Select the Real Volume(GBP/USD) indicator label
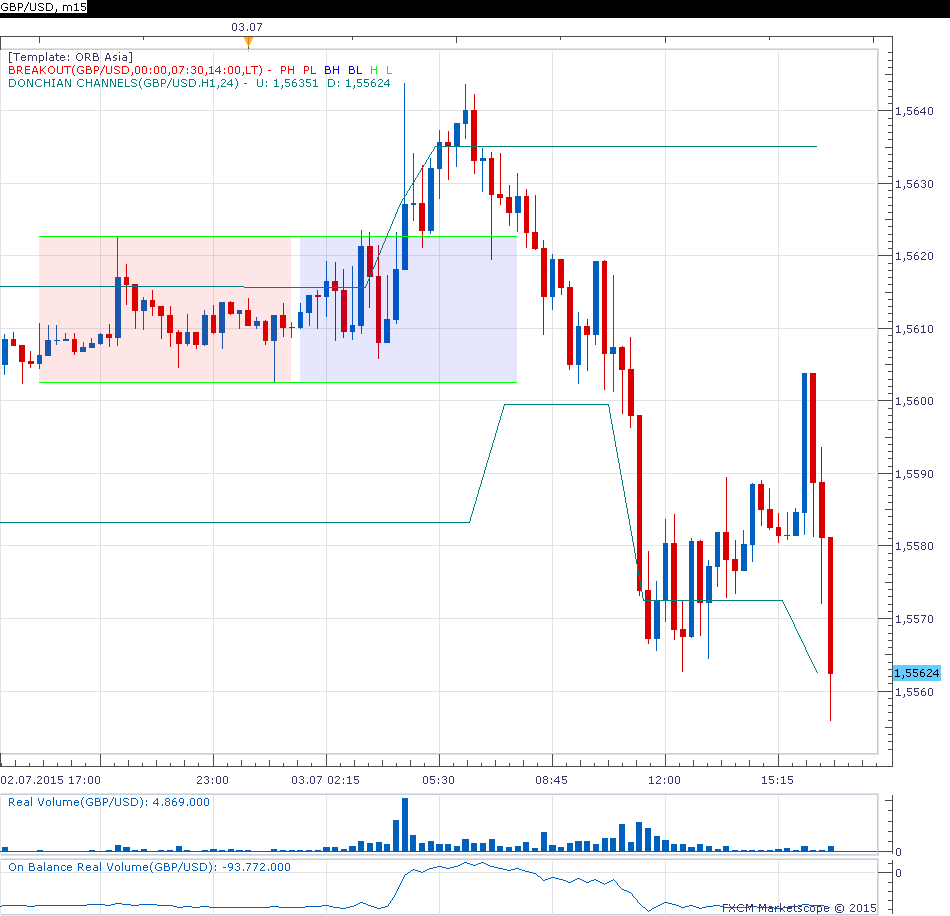Viewport: 950px width, 916px height. [x=109, y=803]
